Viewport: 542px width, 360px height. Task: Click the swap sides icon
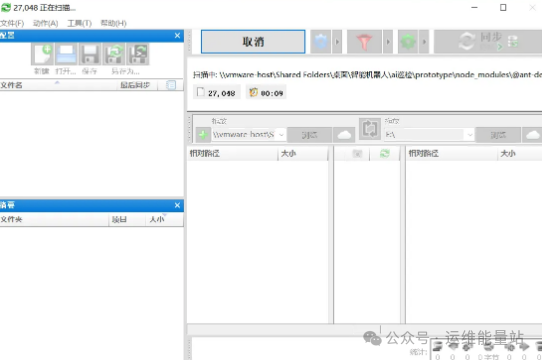(370, 129)
